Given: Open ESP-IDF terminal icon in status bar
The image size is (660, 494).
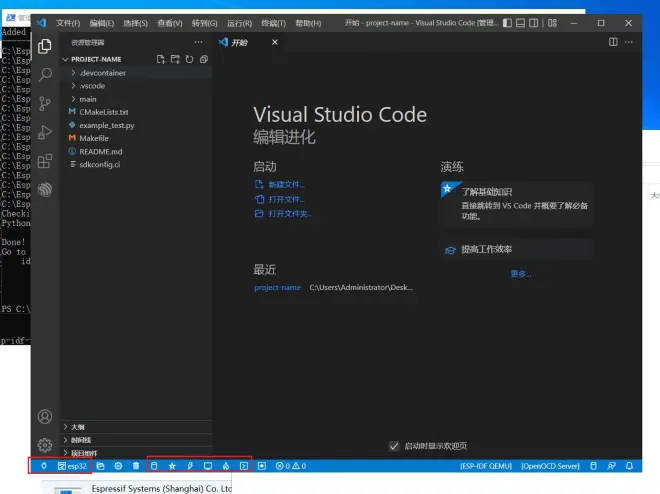Looking at the screenshot, I should [x=244, y=466].
